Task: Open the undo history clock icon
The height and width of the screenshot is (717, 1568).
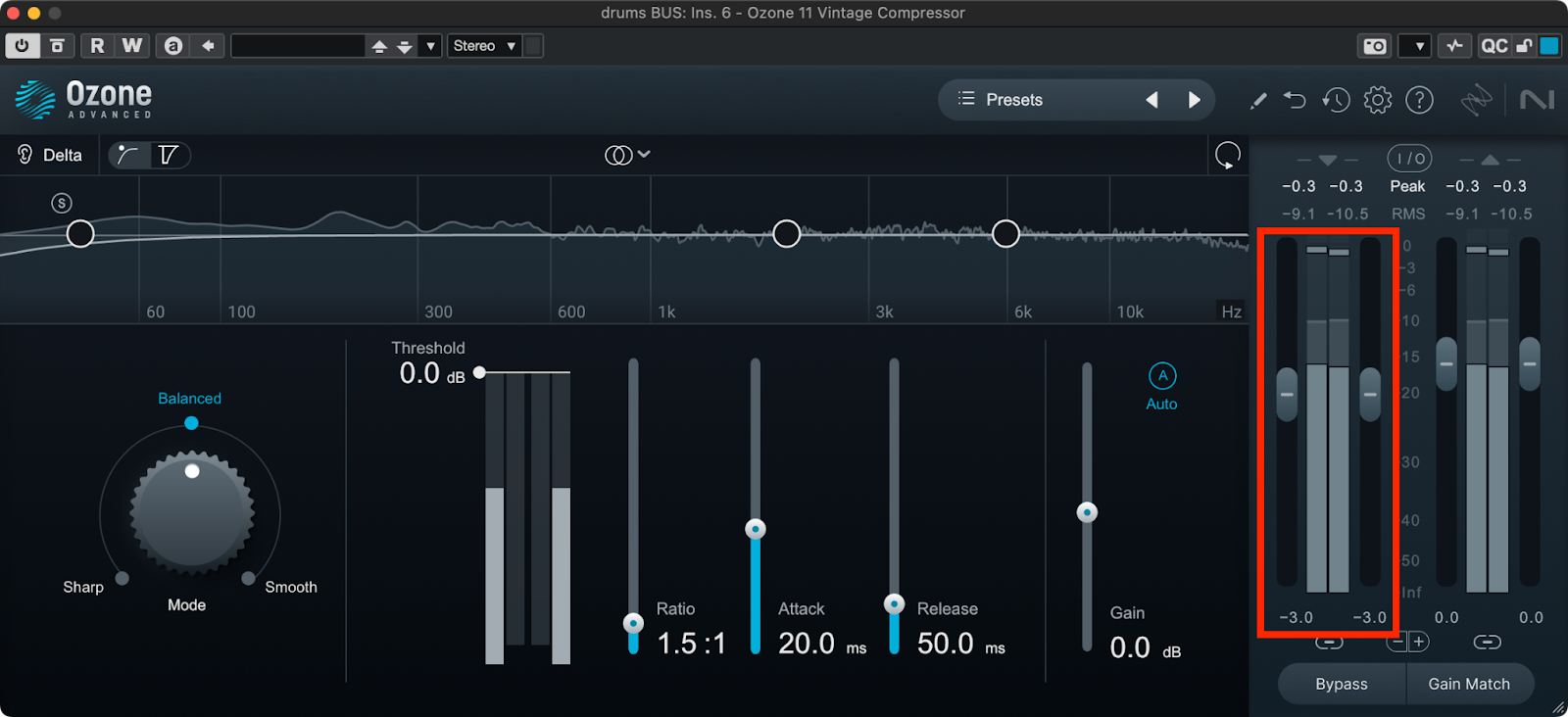Action: [1336, 100]
